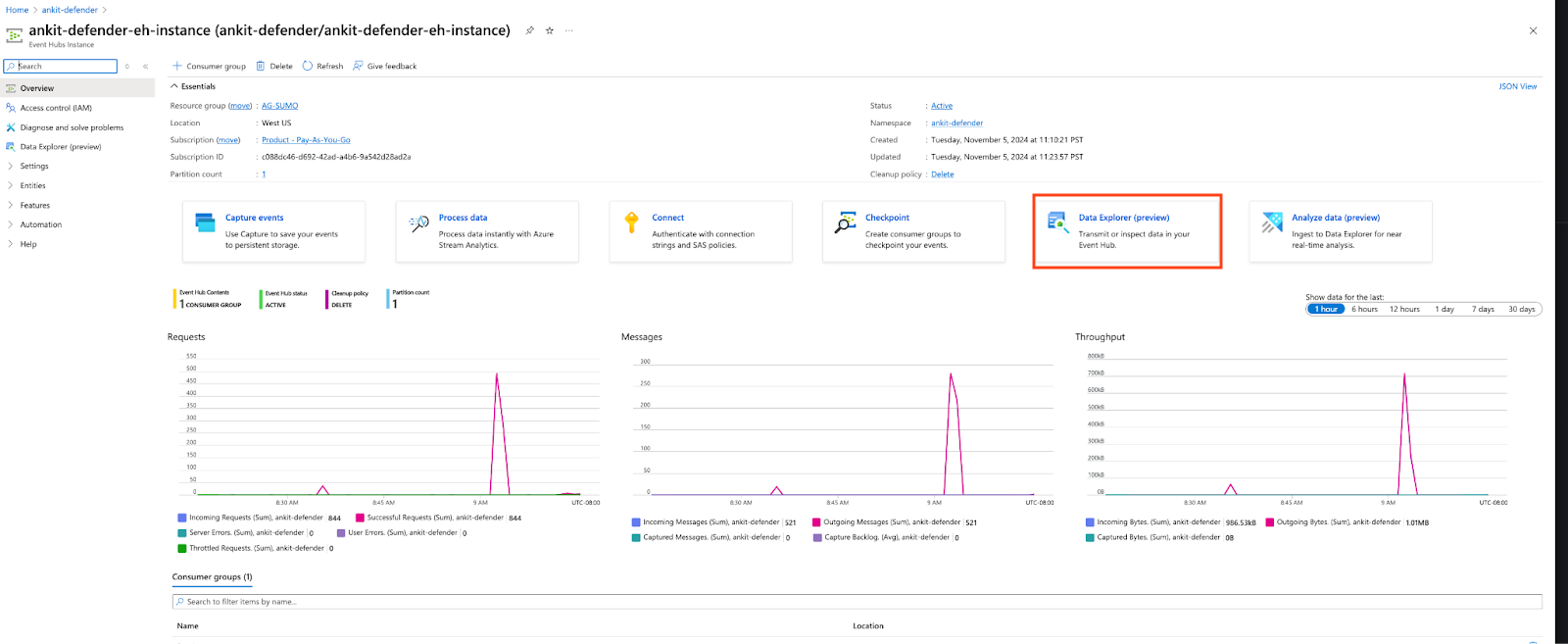Click the Data Explorer (preview) card icon

click(x=1057, y=223)
